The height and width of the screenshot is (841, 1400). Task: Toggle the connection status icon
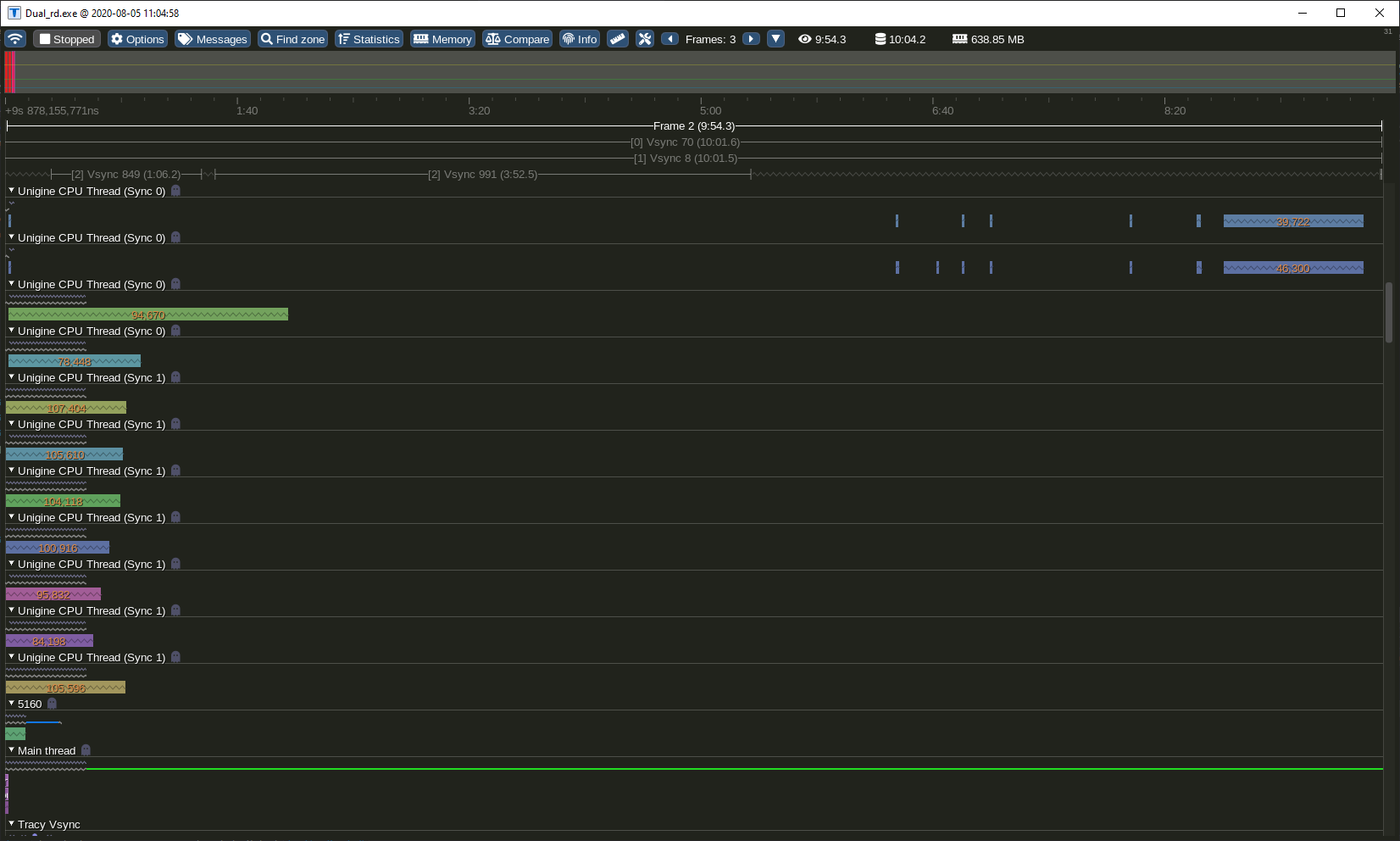[x=15, y=39]
